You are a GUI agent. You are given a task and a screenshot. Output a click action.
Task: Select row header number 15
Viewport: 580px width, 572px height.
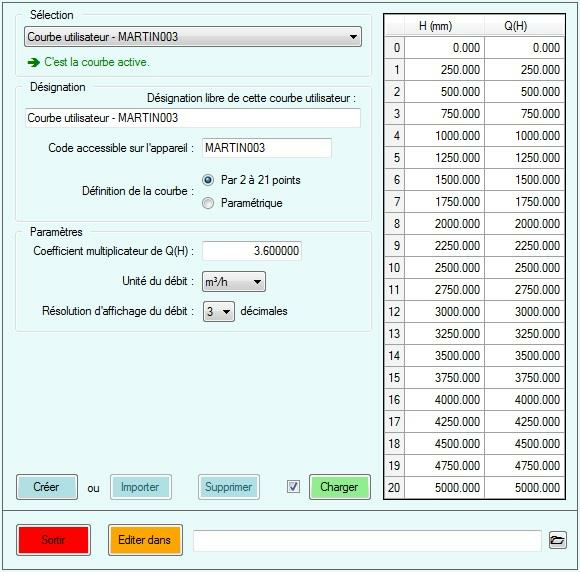(395, 378)
